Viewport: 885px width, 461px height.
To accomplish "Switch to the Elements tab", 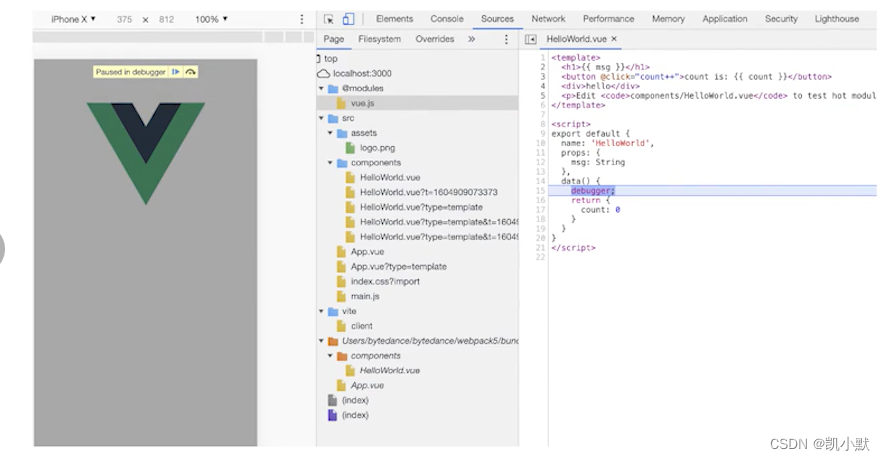I will (x=395, y=19).
